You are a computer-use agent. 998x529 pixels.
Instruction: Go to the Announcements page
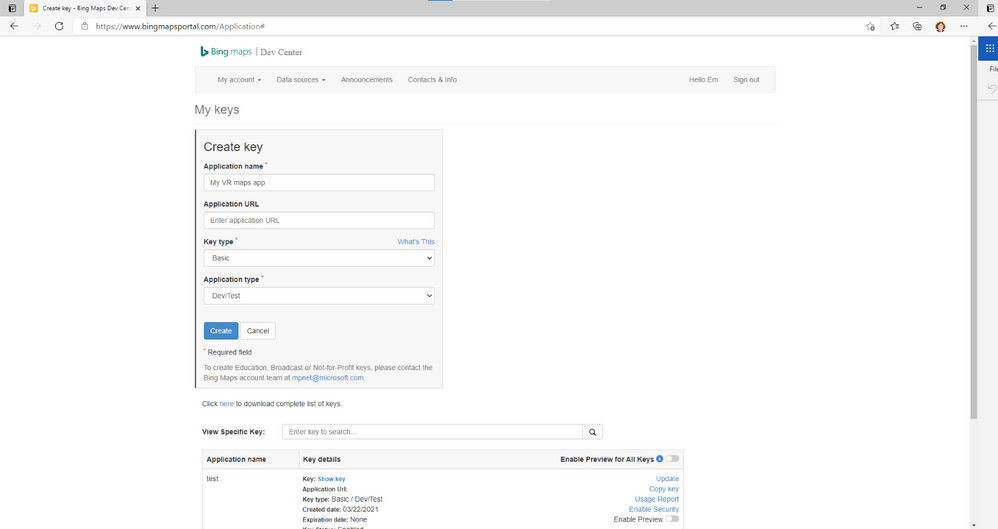[x=367, y=80]
